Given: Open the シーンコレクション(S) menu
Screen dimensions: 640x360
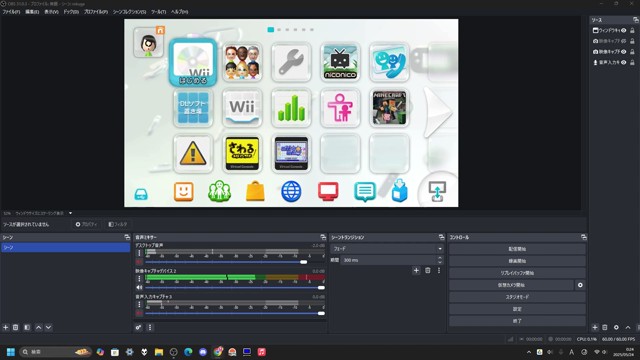Looking at the screenshot, I should [129, 12].
